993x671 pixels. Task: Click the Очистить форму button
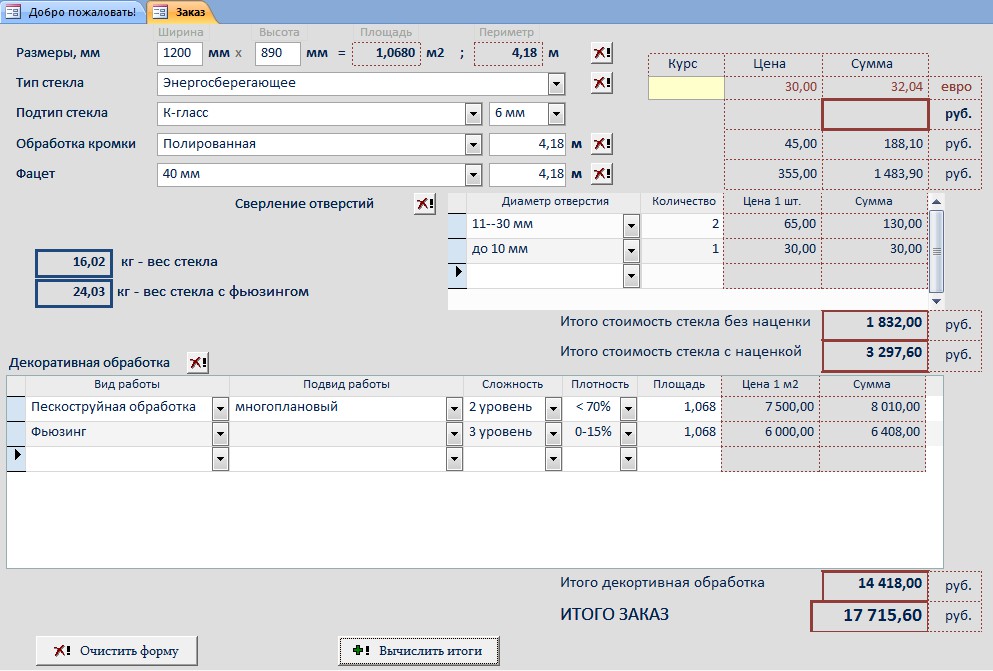tap(117, 651)
